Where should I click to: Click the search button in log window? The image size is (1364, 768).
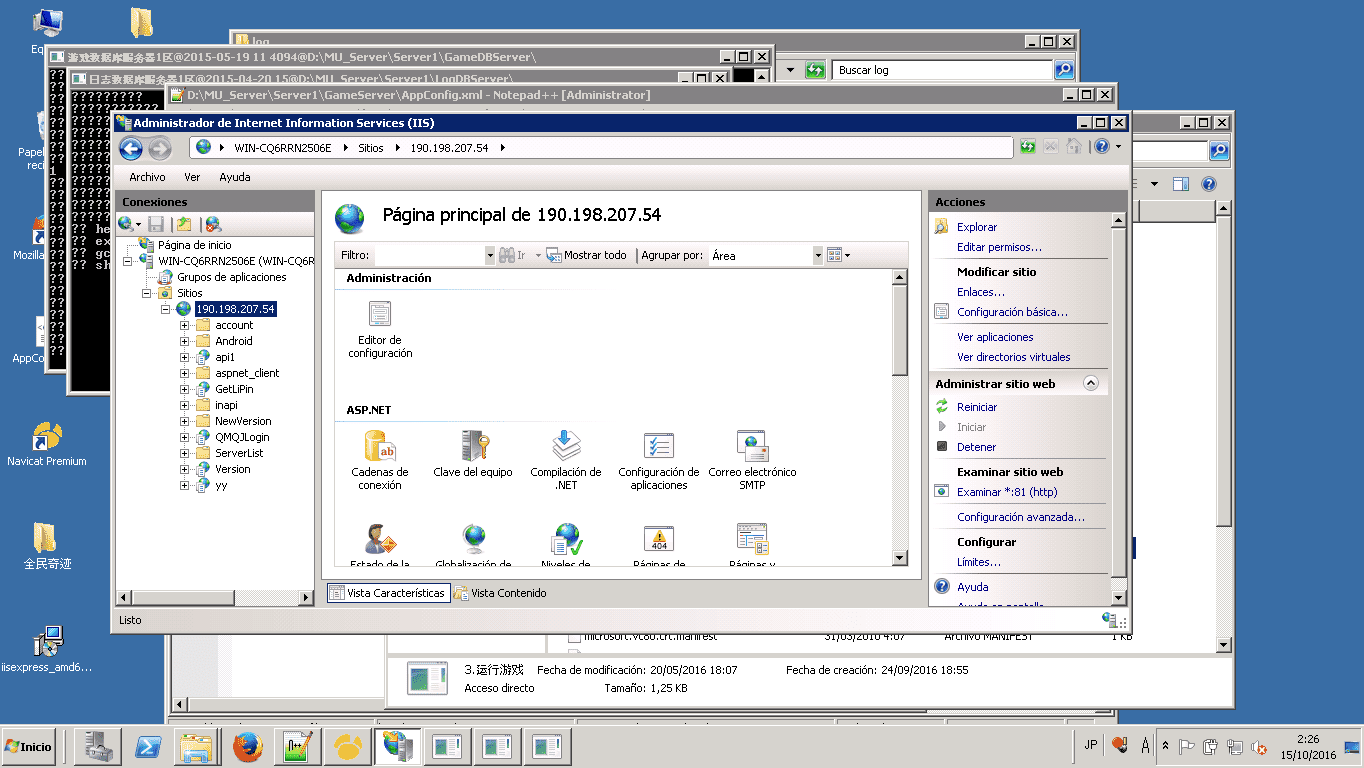point(1064,70)
